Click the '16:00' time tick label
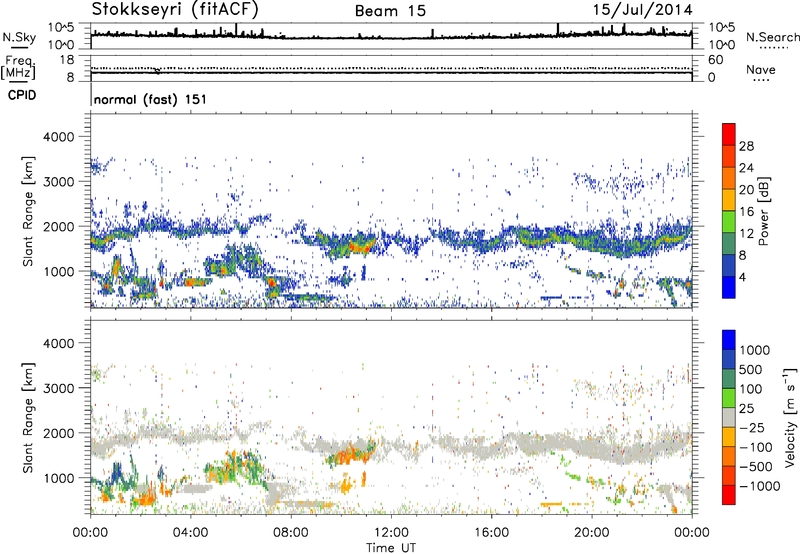800x554 pixels. 491,533
